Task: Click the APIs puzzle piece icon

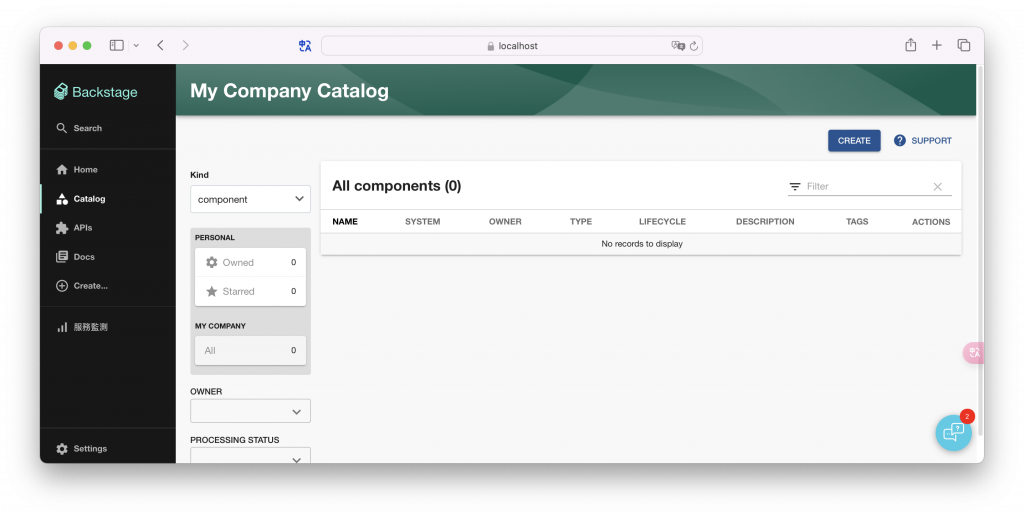Action: (62, 228)
